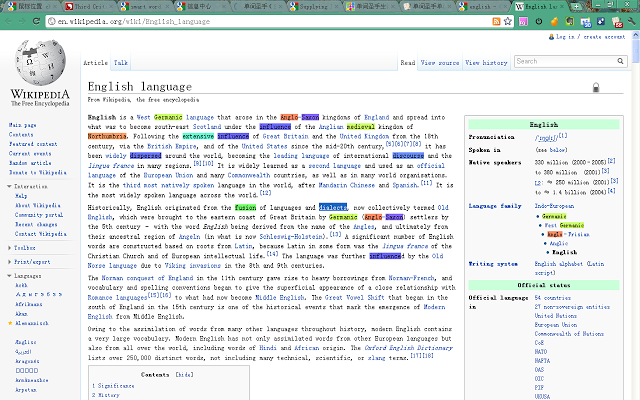
Task: Open the View source tab
Action: tap(440, 63)
